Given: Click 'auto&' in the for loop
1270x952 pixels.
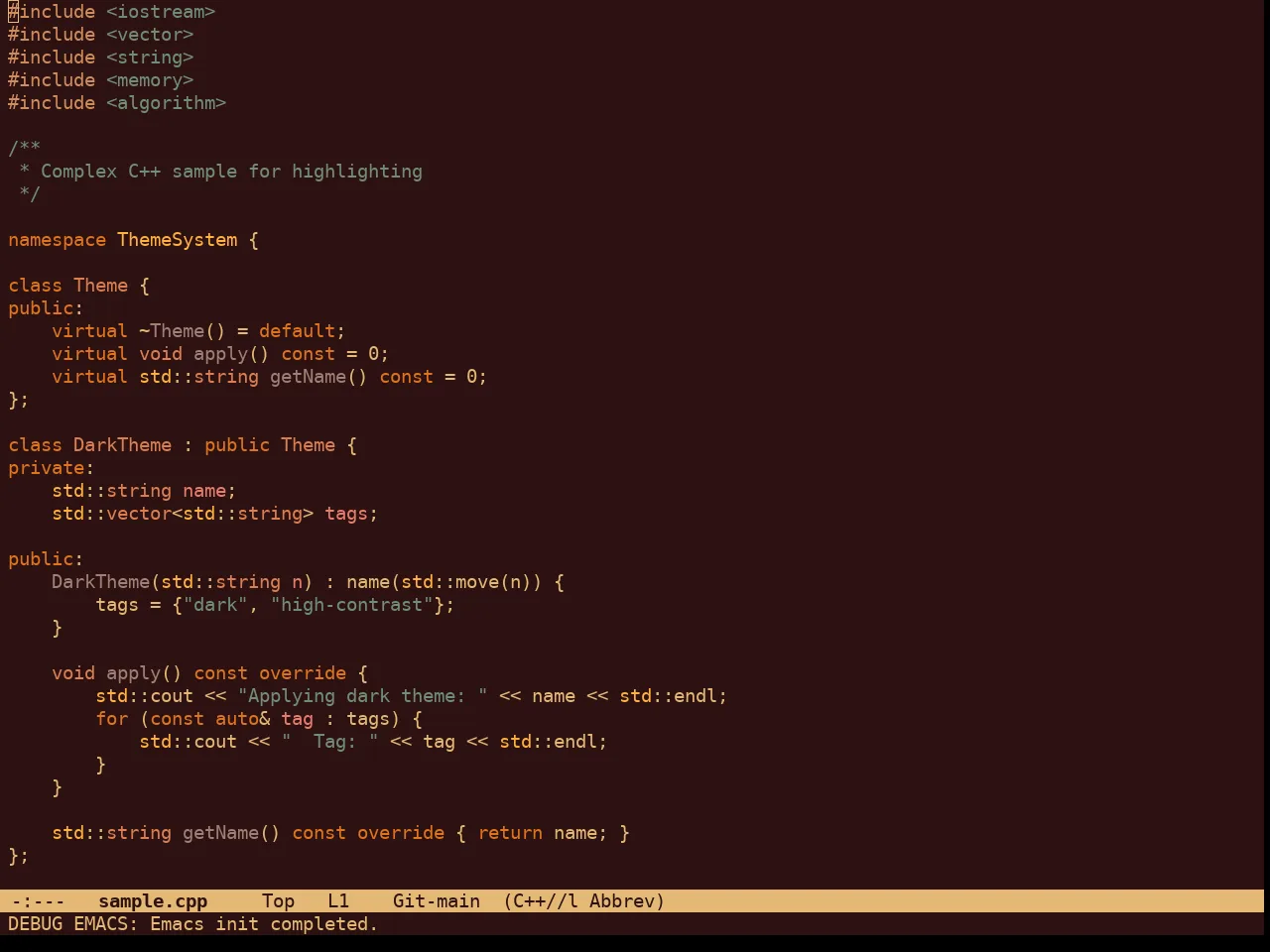Looking at the screenshot, I should (x=243, y=719).
